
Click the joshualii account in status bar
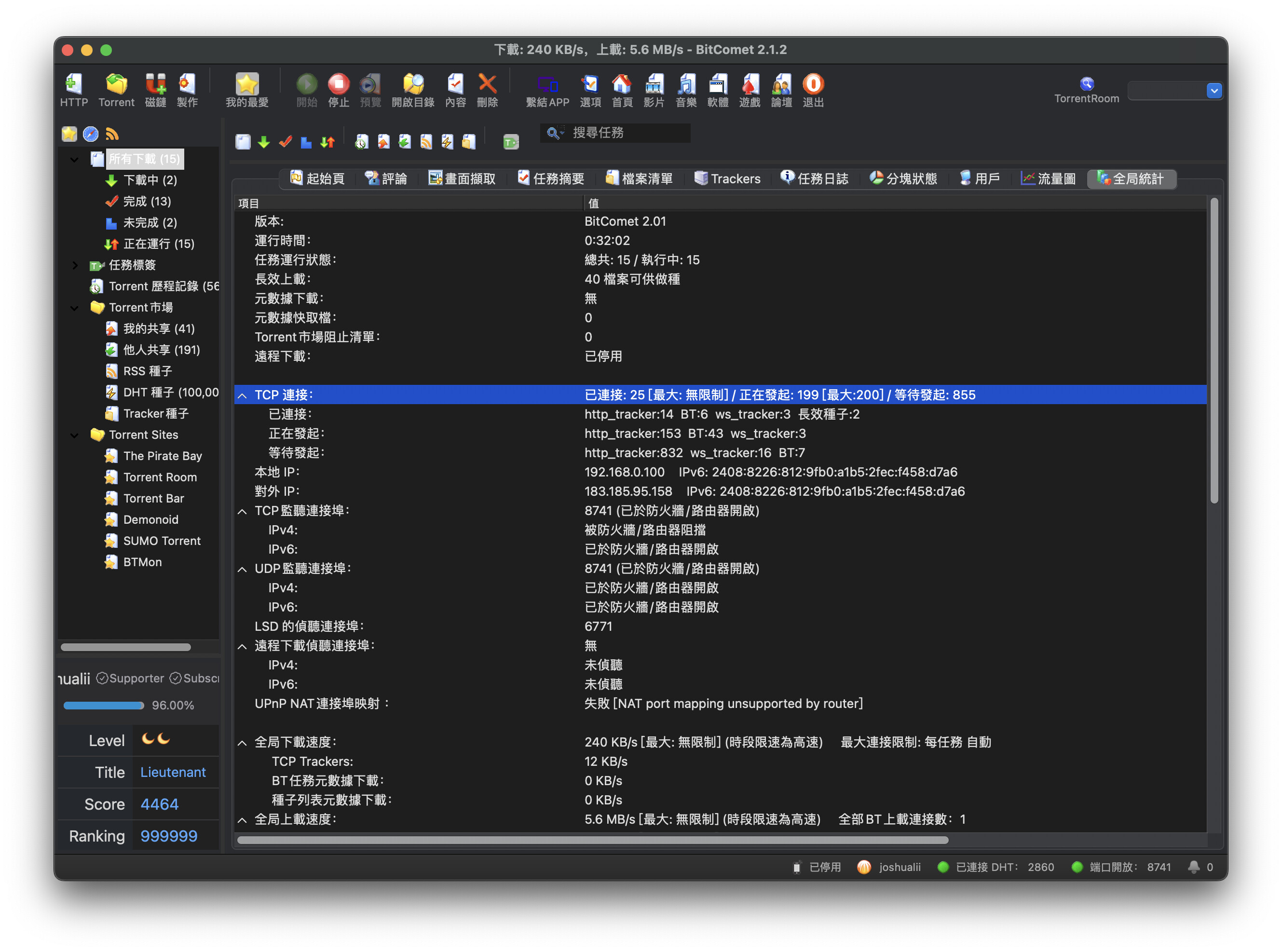pos(900,867)
